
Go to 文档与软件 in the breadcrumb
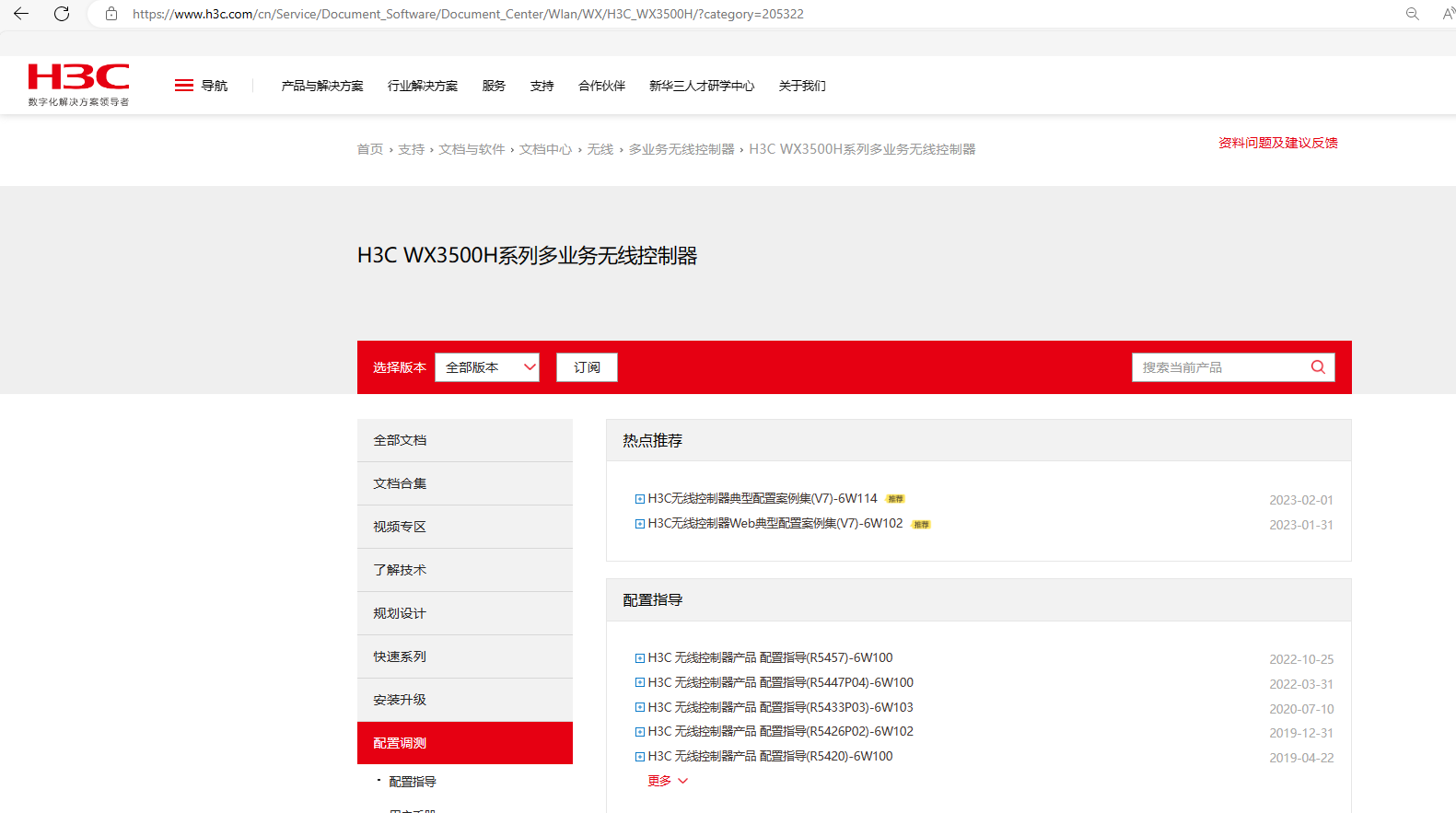472,149
